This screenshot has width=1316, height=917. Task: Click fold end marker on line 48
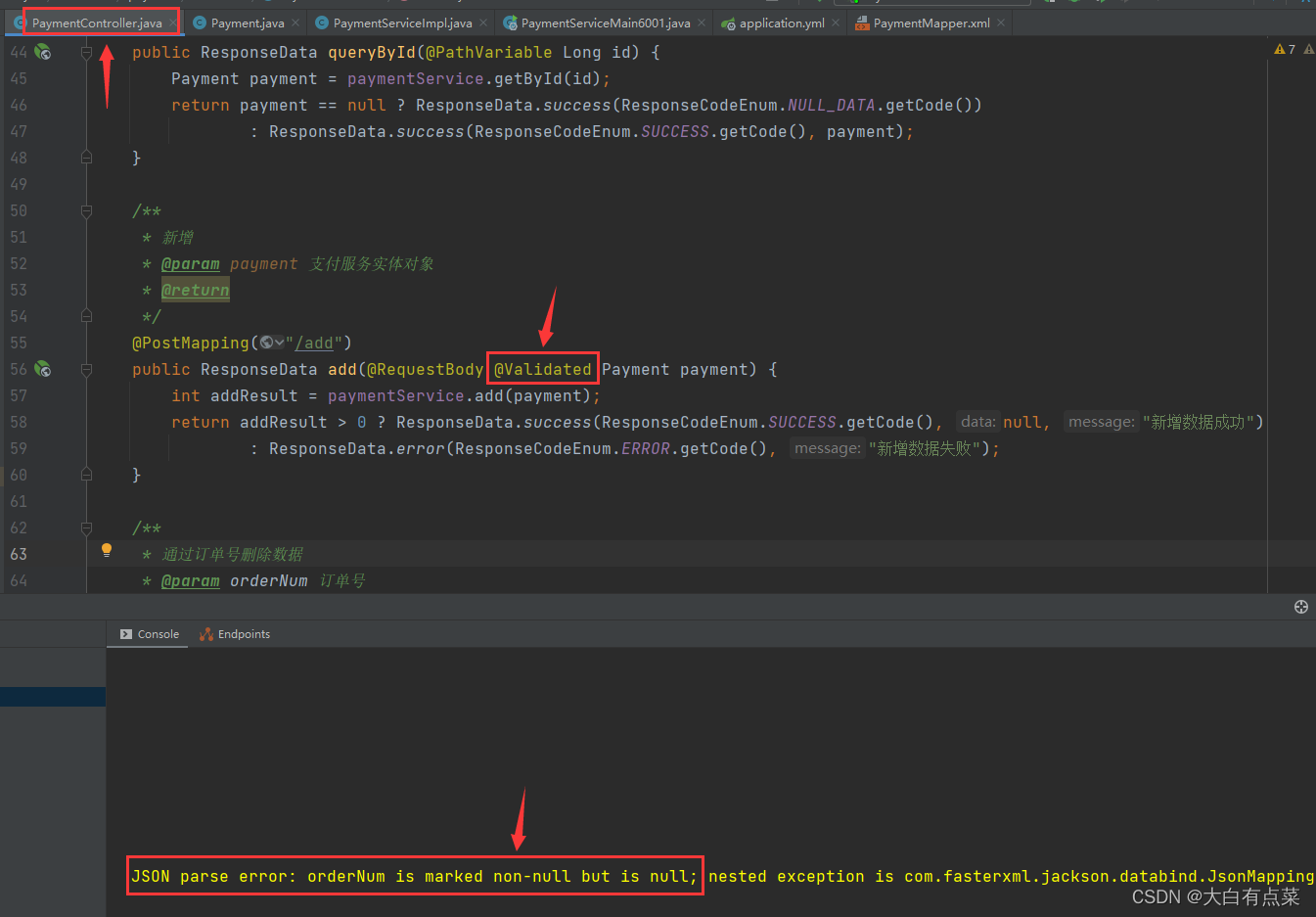(x=86, y=158)
